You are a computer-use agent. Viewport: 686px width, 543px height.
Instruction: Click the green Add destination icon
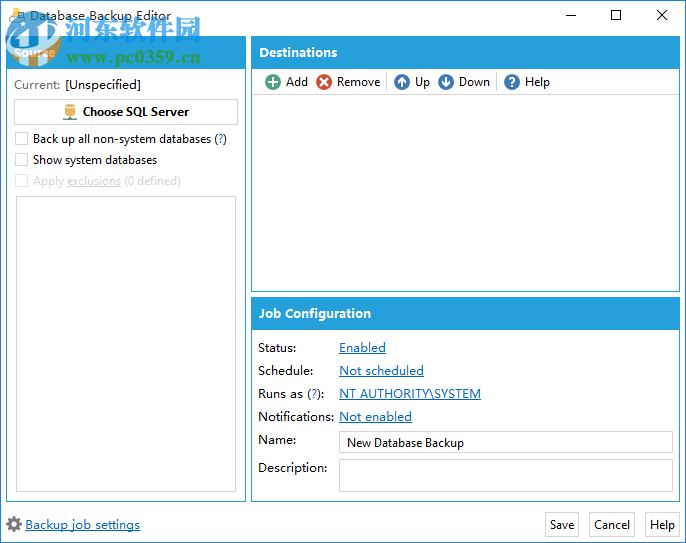click(x=273, y=82)
